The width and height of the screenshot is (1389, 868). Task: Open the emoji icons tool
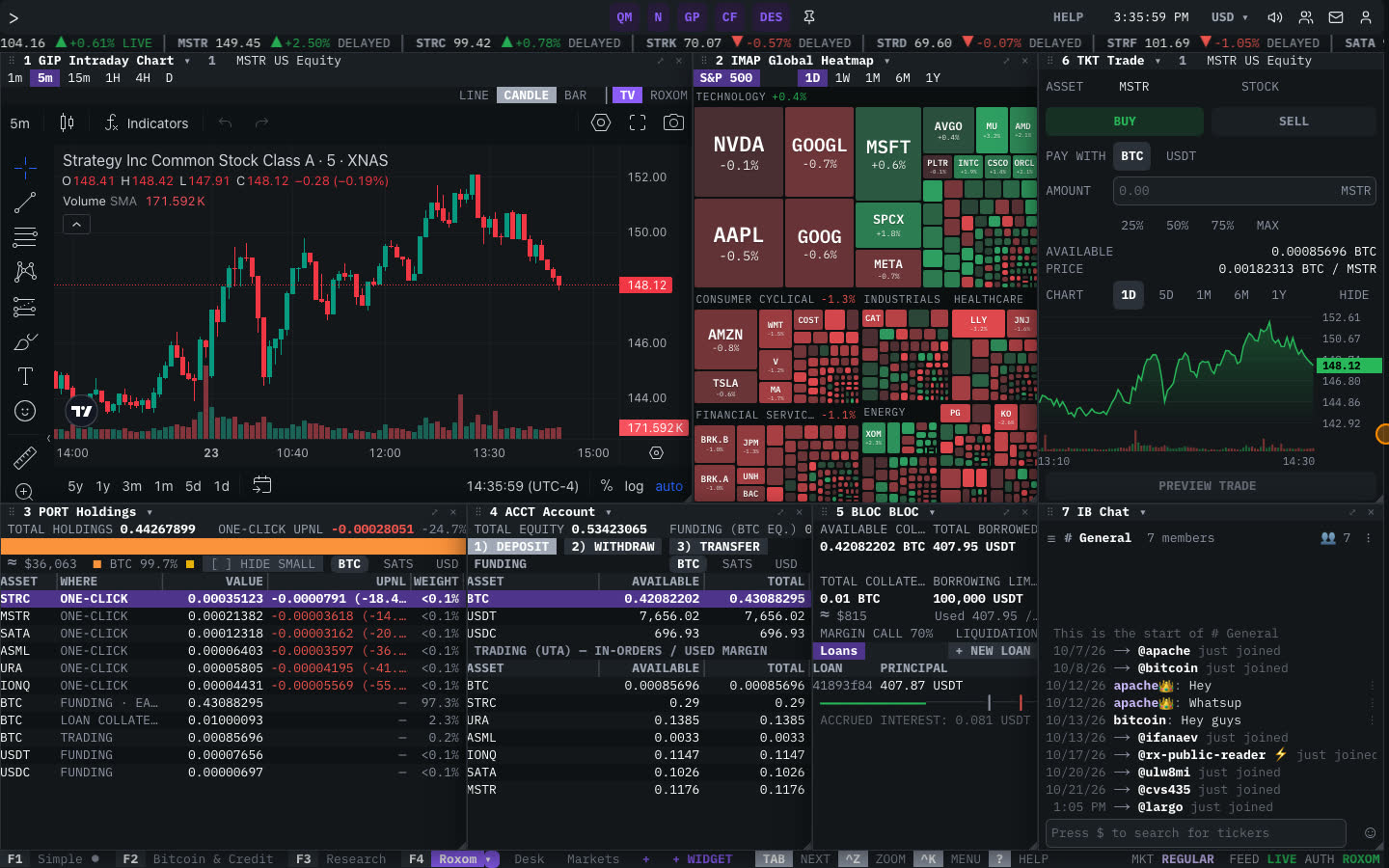[25, 411]
